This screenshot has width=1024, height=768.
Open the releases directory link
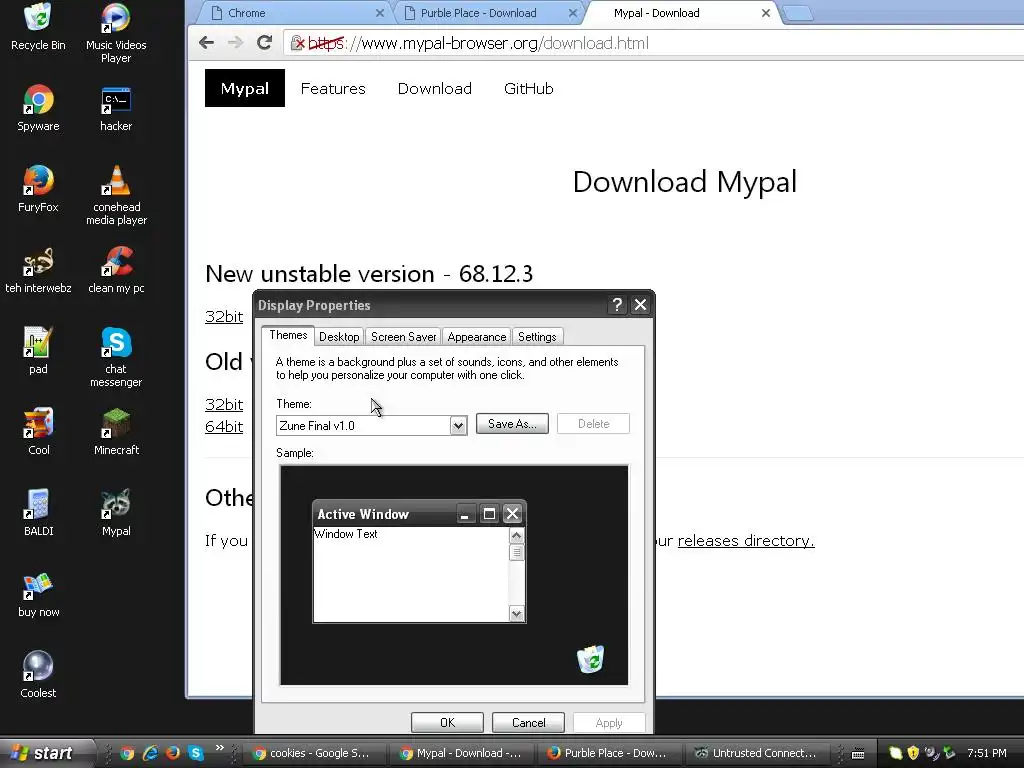point(746,541)
